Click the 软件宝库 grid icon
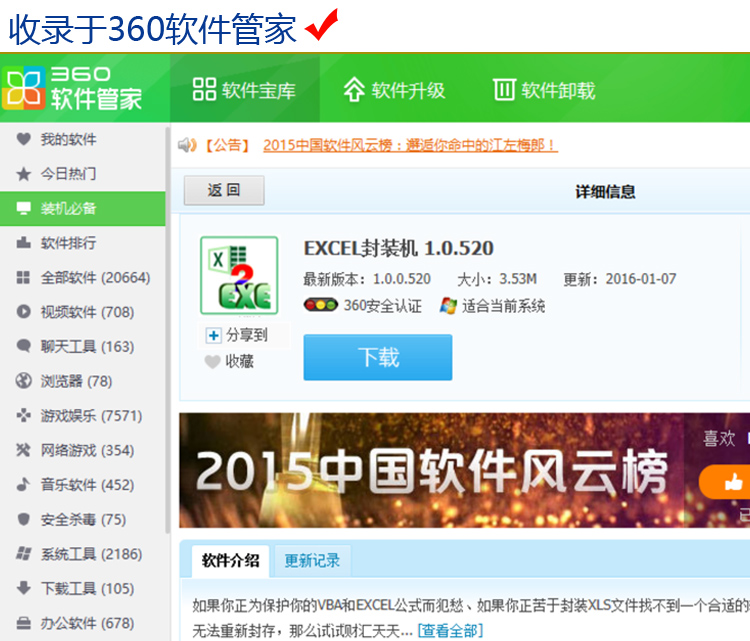Image resolution: width=750 pixels, height=641 pixels. [204, 89]
